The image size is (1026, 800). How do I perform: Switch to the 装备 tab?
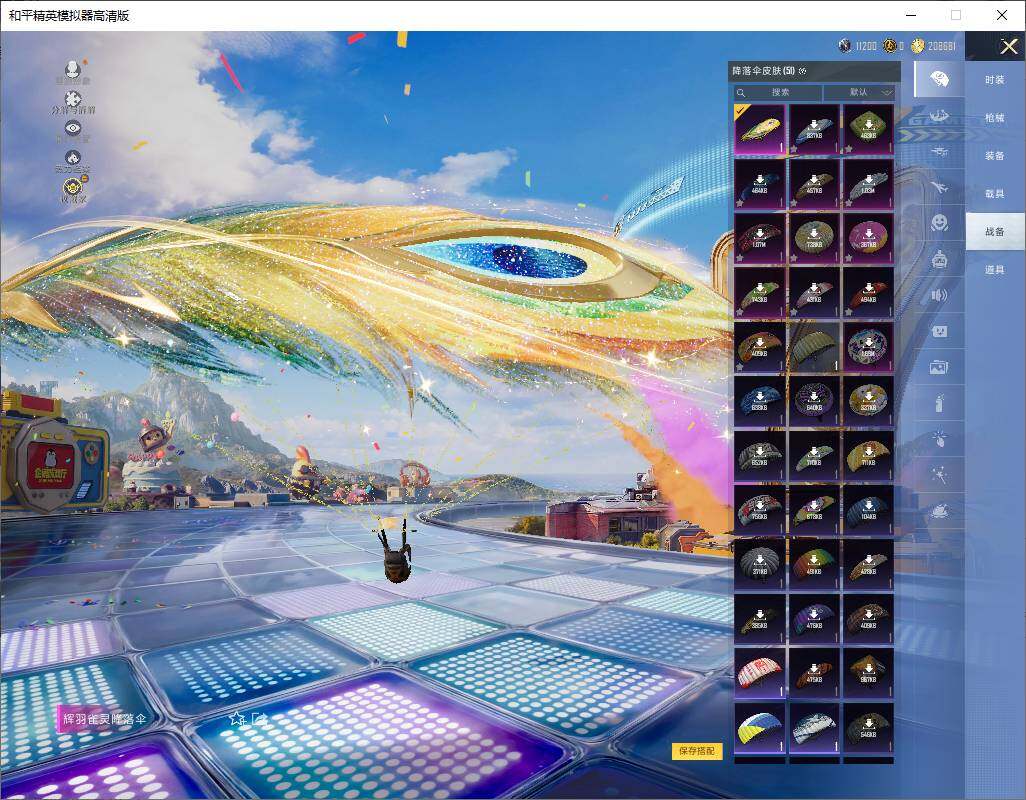click(x=995, y=156)
